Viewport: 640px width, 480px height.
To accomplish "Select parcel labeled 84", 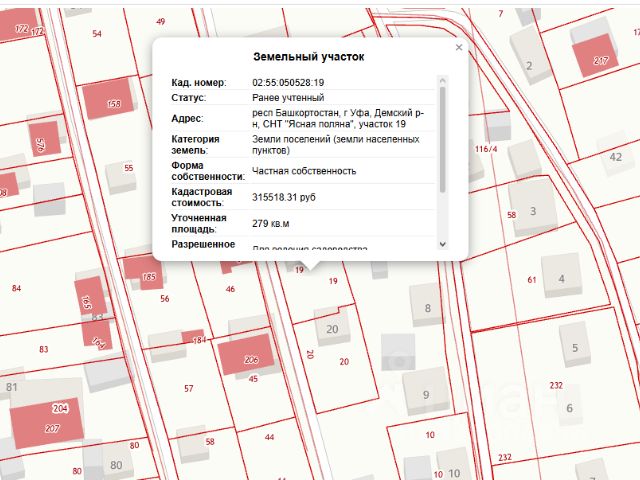I will point(16,289).
